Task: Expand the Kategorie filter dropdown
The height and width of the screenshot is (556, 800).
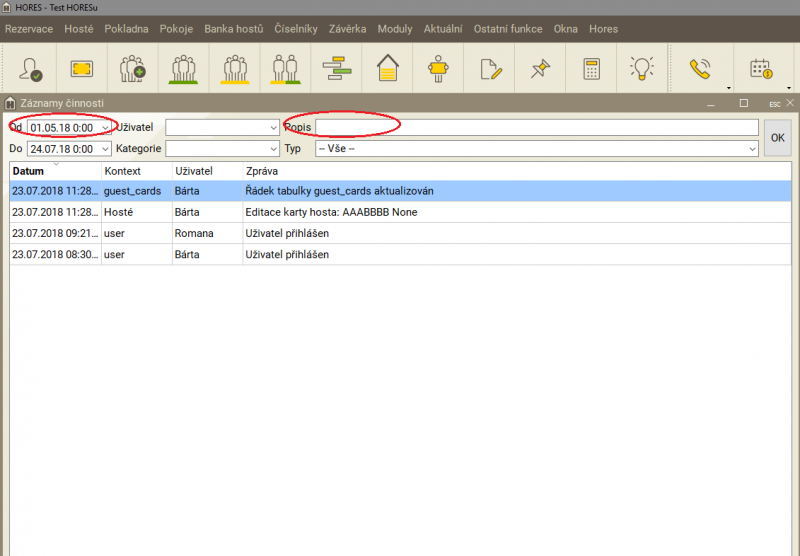Action: [274, 149]
